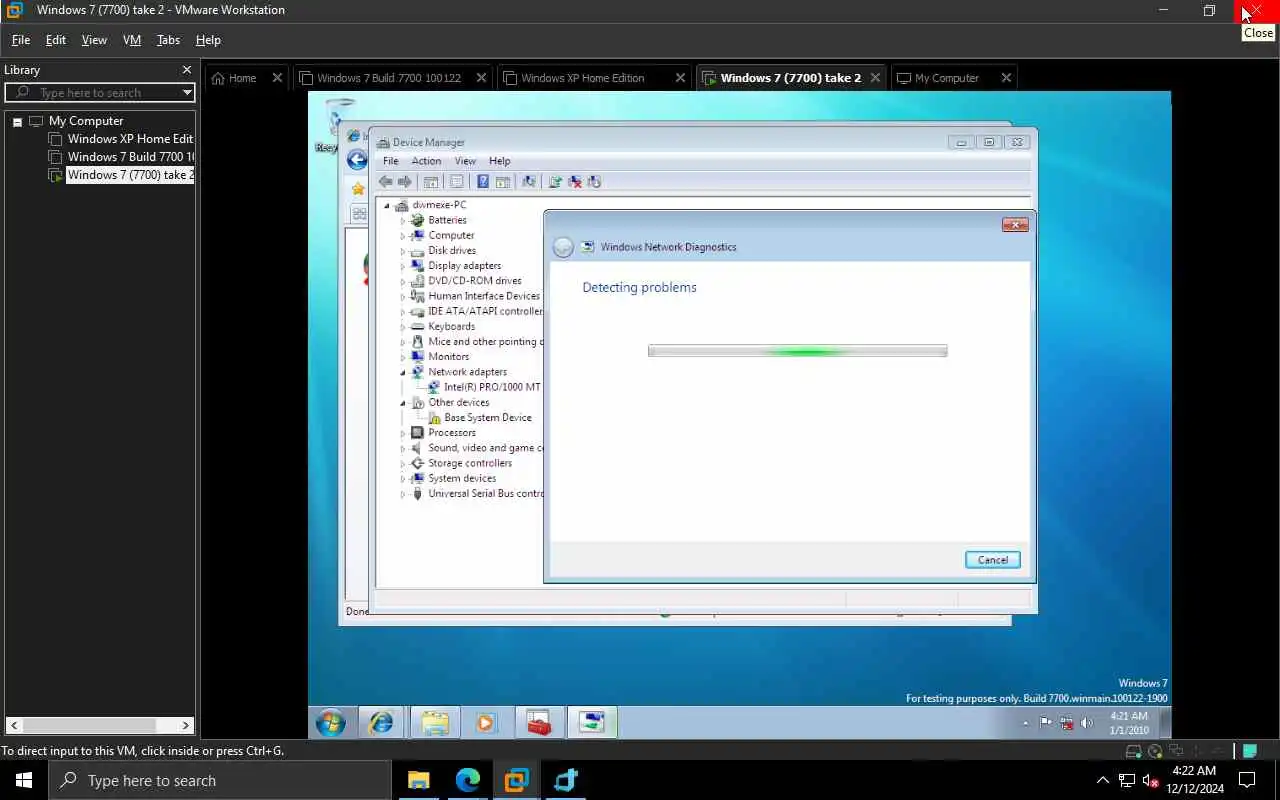Open File Explorer on the host taskbar
The height and width of the screenshot is (800, 1280).
(418, 780)
